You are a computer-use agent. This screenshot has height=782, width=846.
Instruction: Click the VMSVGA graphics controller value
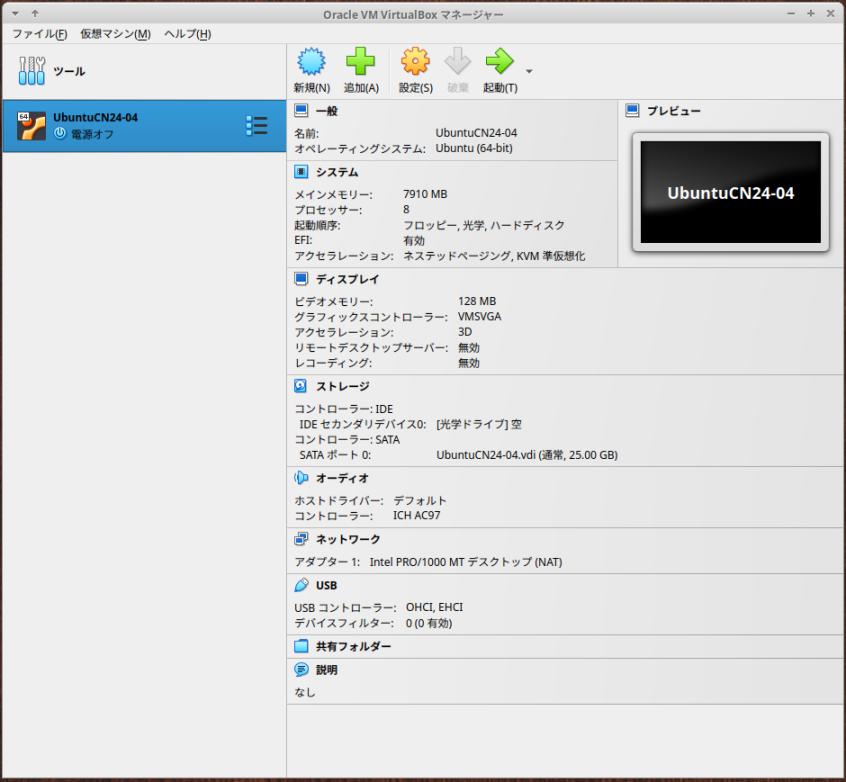pyautogui.click(x=479, y=316)
